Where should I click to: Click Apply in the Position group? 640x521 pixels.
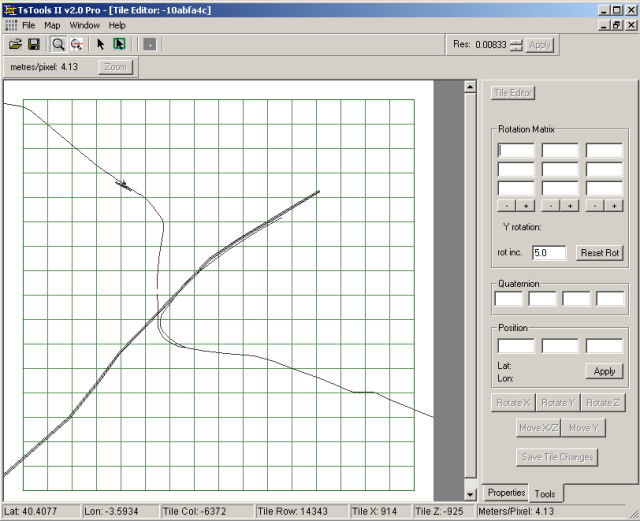coord(604,371)
